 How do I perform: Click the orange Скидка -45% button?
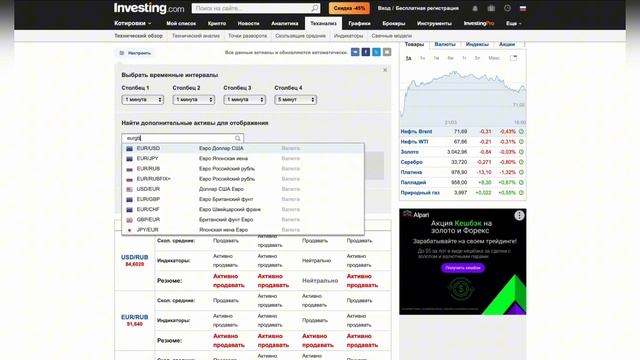[349, 8]
